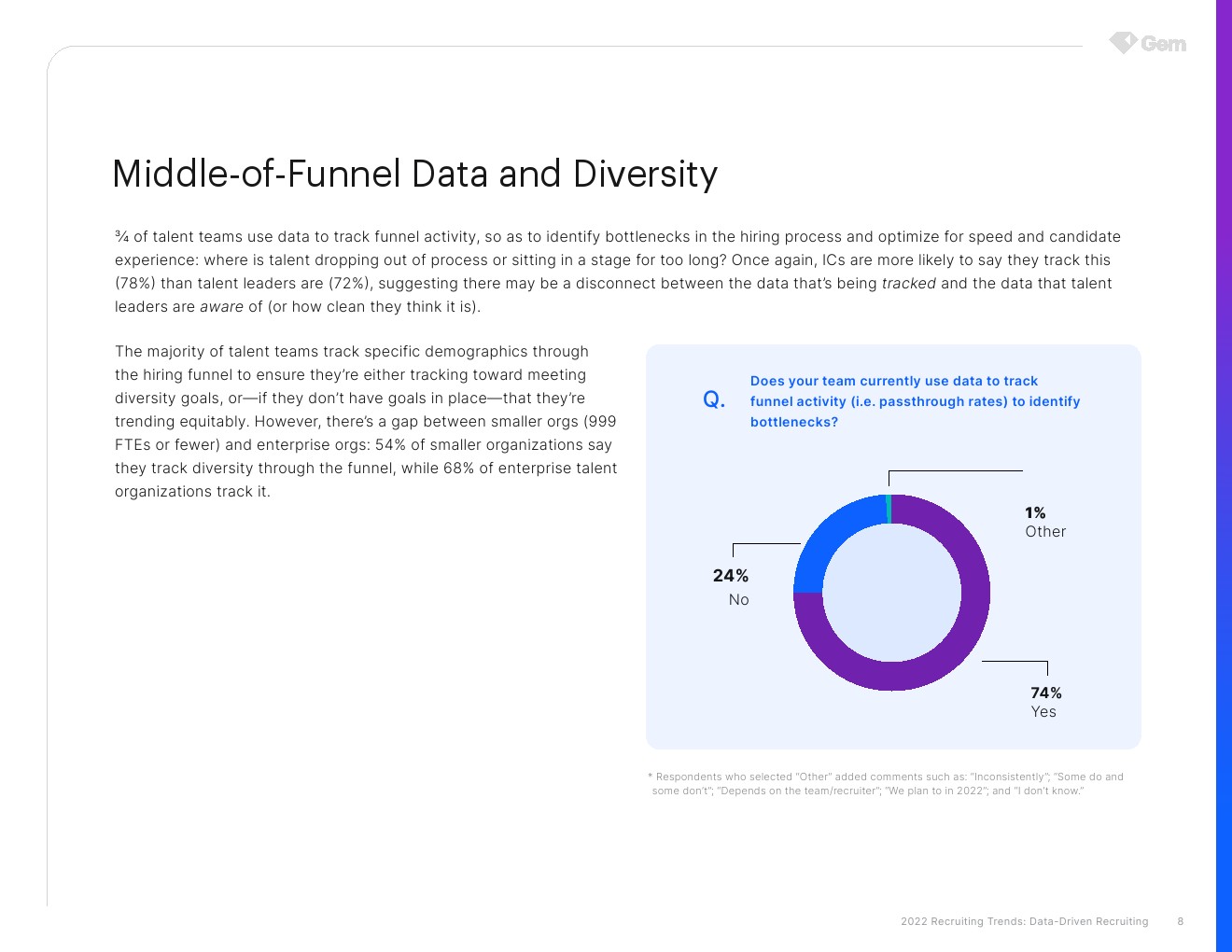Click the blue Q. question marker
The image size is (1232, 952).
click(x=714, y=400)
